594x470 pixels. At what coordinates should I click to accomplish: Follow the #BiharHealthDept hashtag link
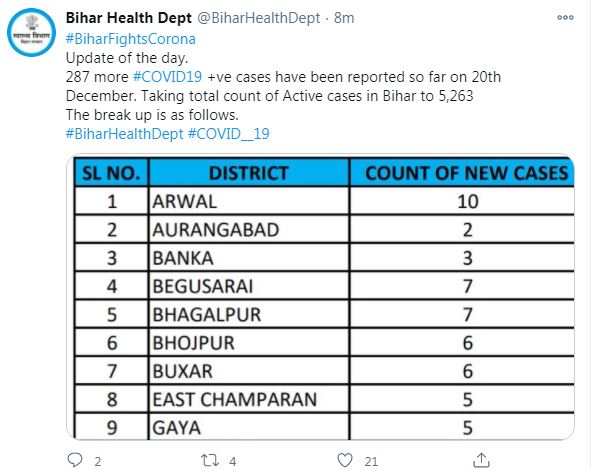click(125, 134)
